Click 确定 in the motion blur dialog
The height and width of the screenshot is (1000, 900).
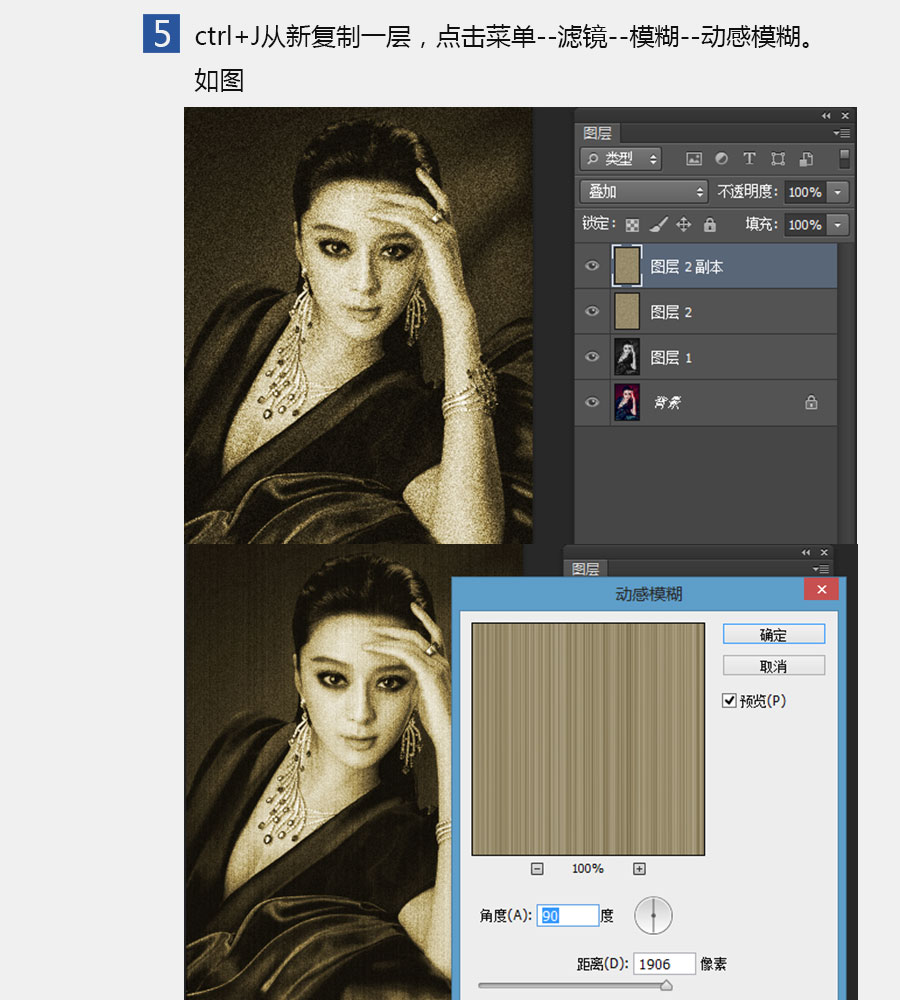(x=774, y=635)
